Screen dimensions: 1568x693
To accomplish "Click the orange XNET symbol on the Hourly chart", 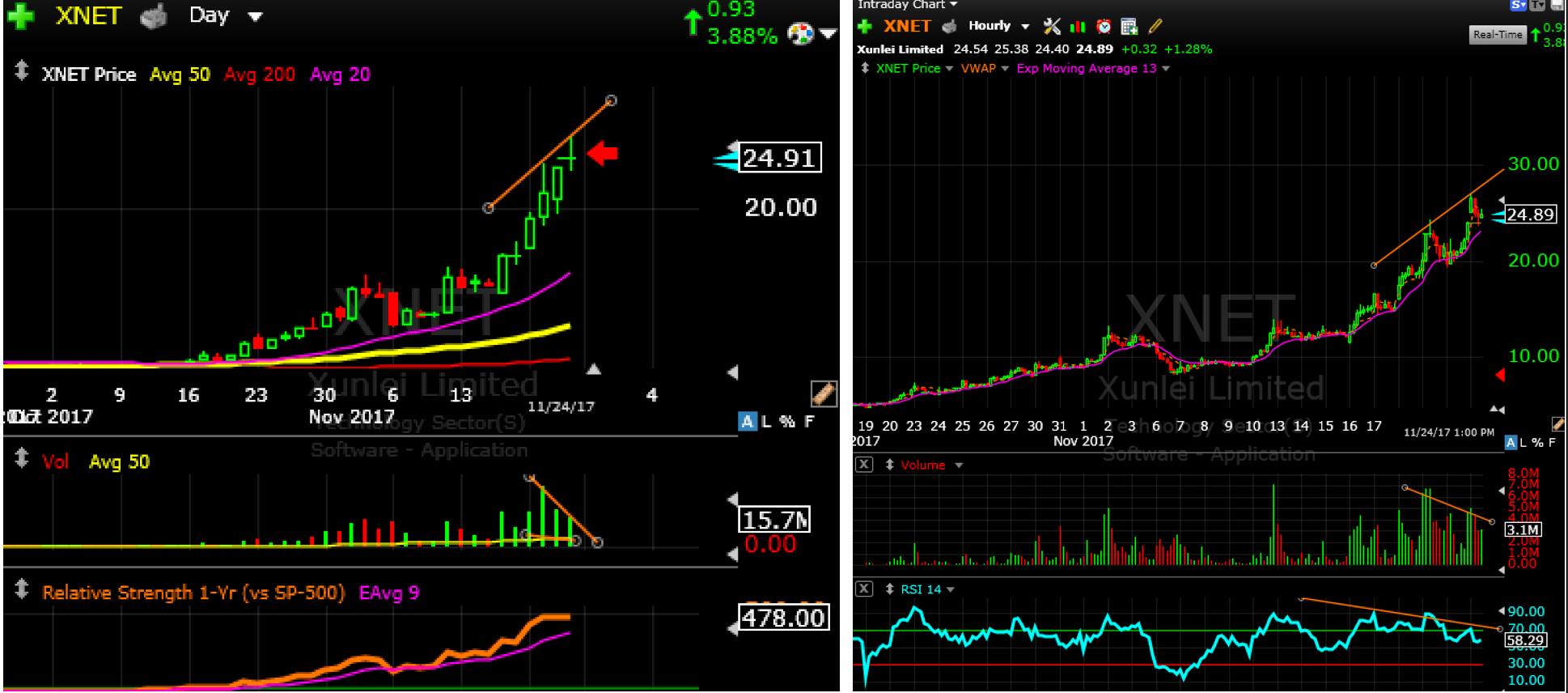I will point(907,27).
